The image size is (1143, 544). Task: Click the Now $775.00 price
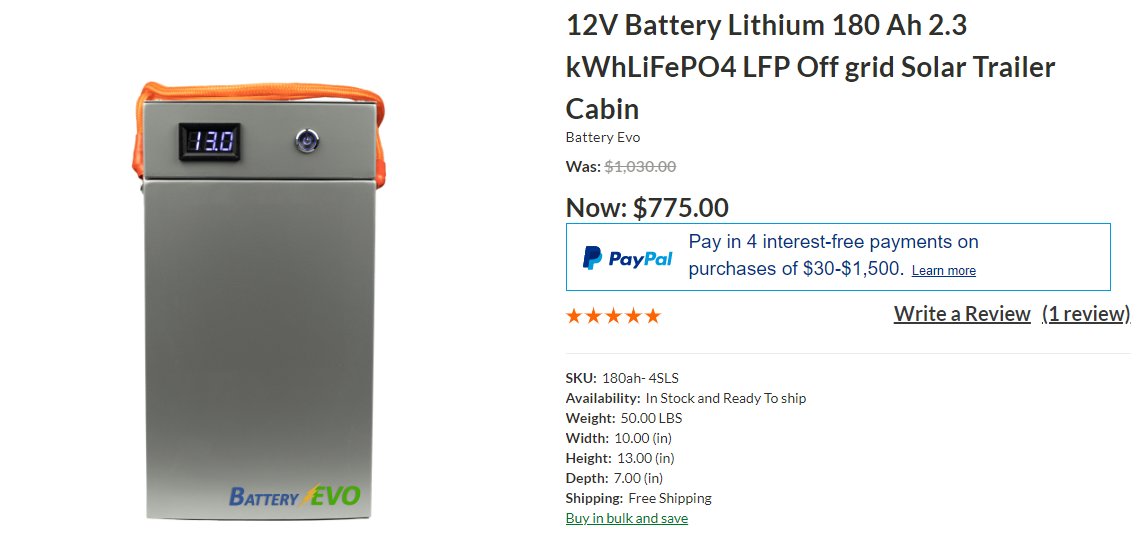pos(647,208)
